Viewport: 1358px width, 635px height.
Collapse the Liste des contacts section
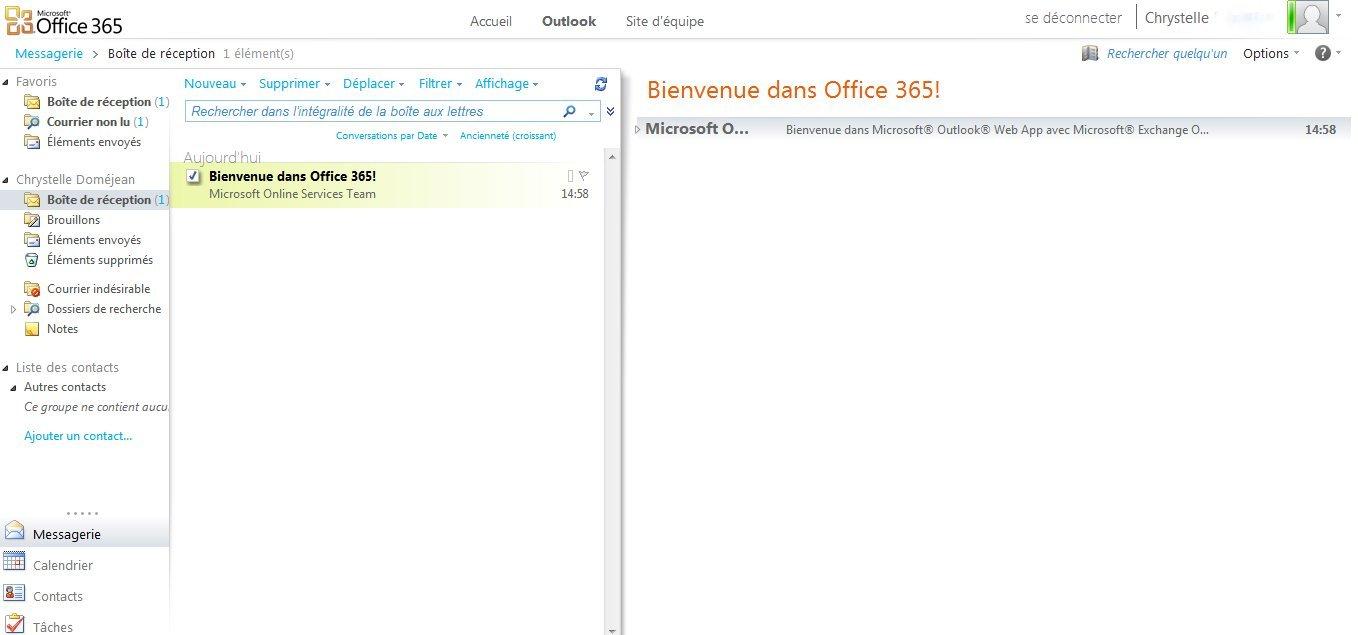coord(6,368)
